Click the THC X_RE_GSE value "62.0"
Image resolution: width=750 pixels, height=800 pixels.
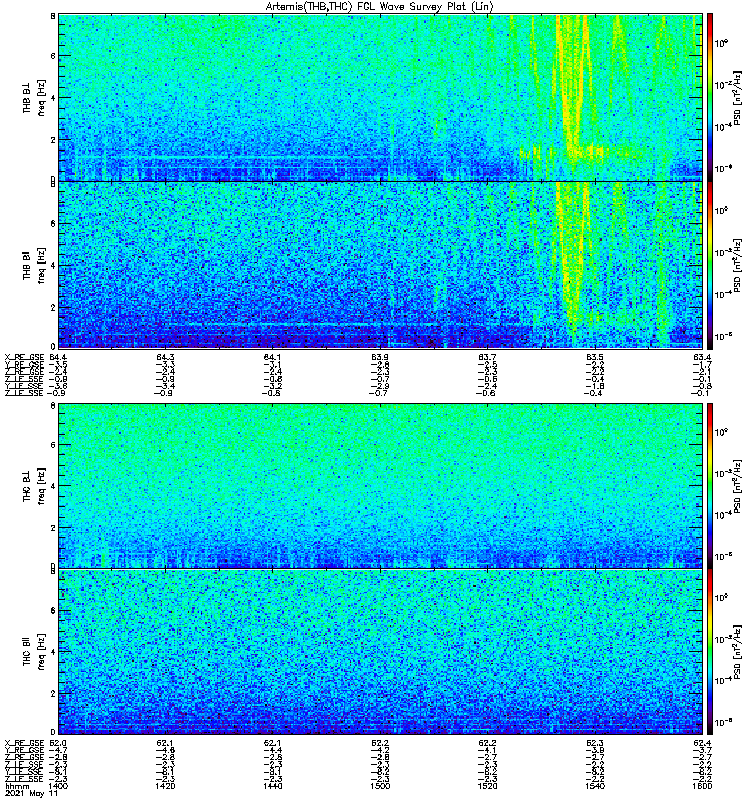pyautogui.click(x=58, y=743)
